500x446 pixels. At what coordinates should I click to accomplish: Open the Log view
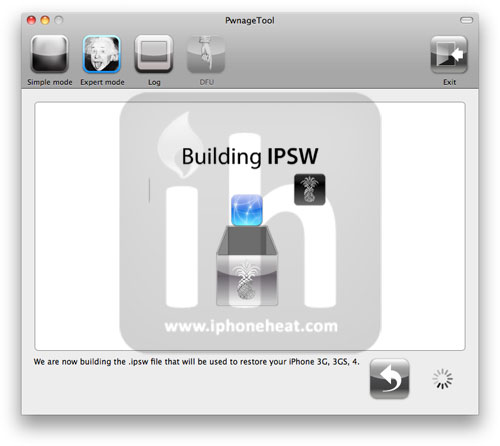[154, 54]
